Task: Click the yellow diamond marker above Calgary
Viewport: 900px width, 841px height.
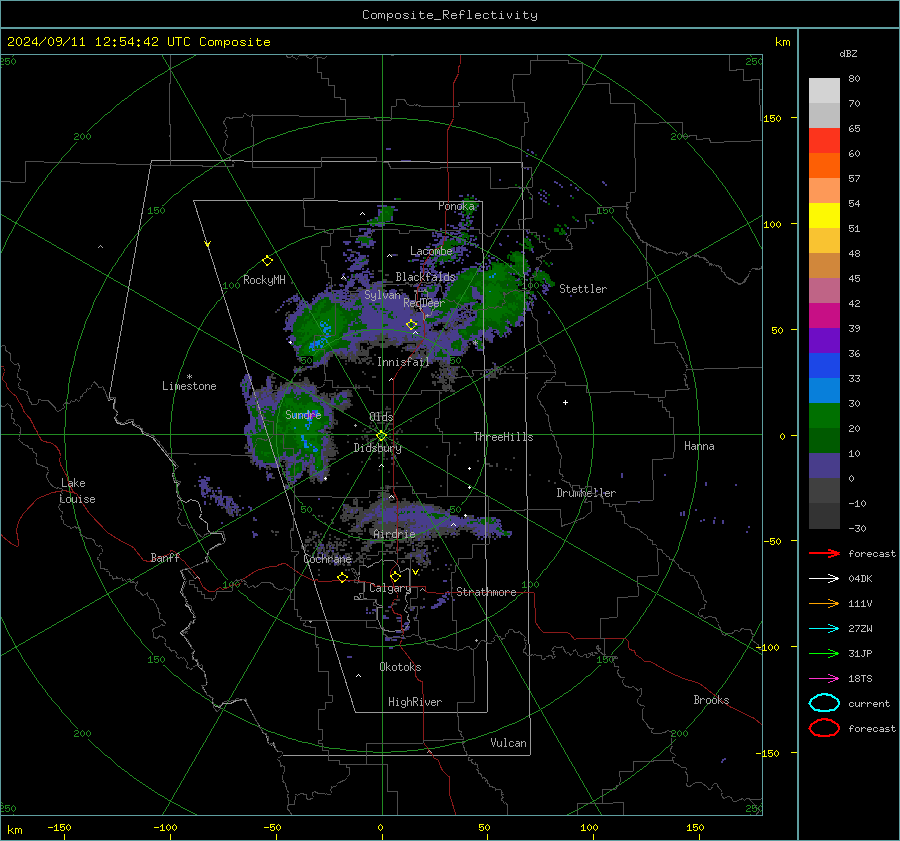Action: click(395, 576)
